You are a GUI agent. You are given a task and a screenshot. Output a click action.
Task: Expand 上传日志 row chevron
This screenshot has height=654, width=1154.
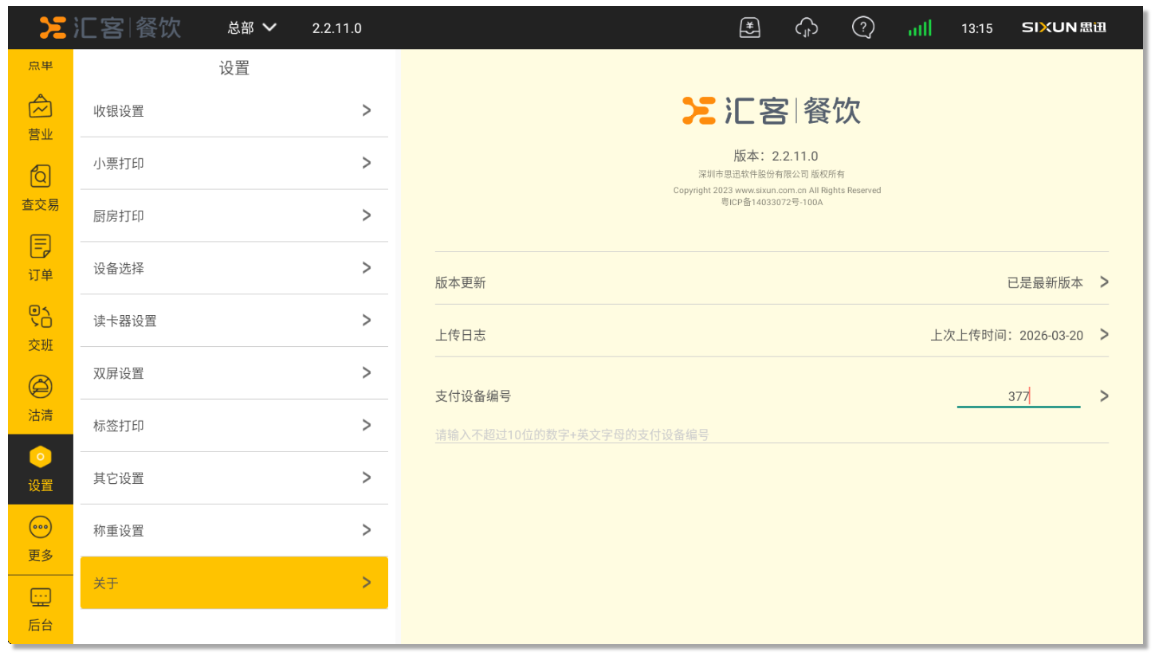point(1104,334)
